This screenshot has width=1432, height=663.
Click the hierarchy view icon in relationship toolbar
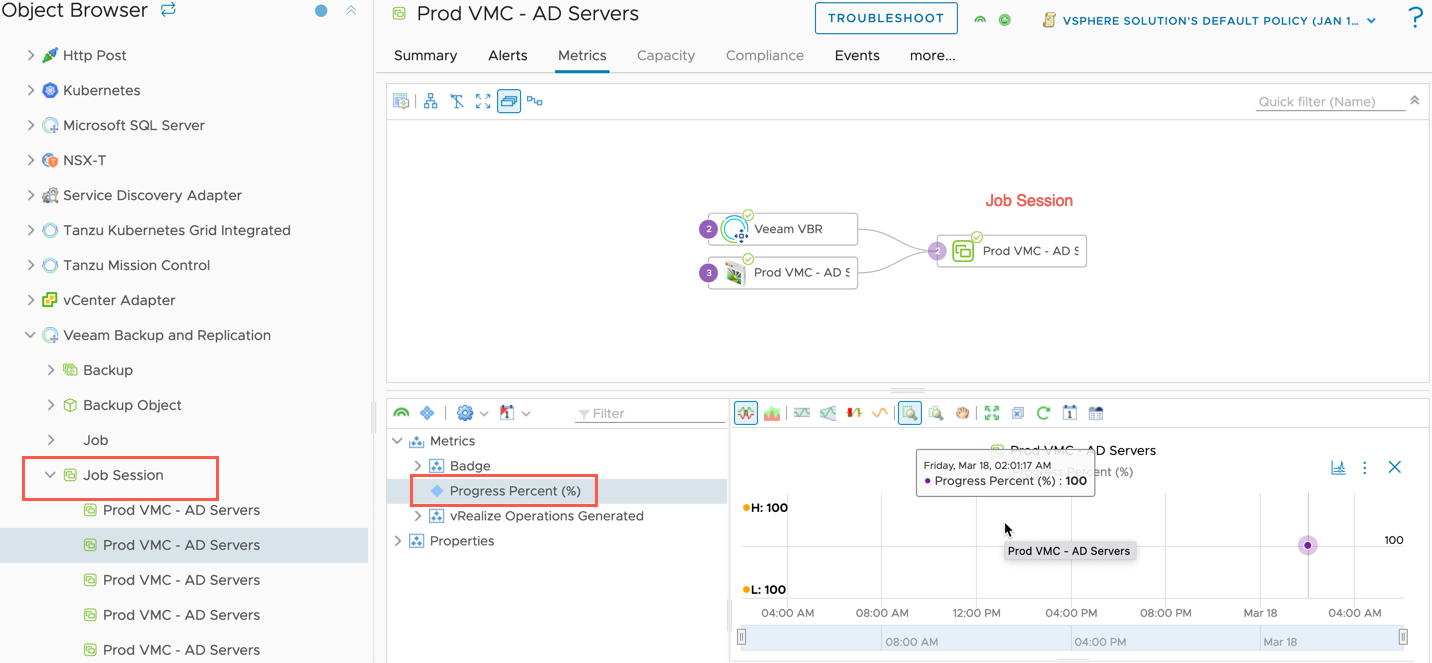point(430,101)
